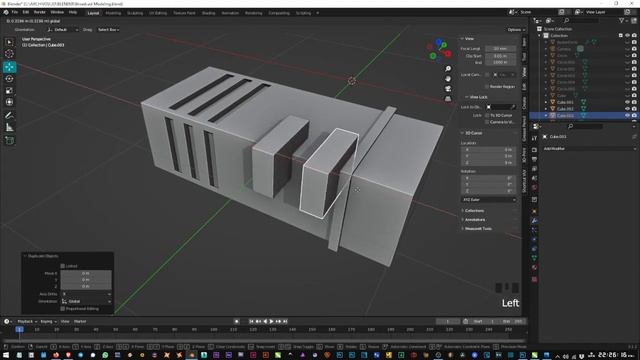The image size is (640, 360).
Task: Switch to the Modeling workspace tab
Action: [x=113, y=13]
